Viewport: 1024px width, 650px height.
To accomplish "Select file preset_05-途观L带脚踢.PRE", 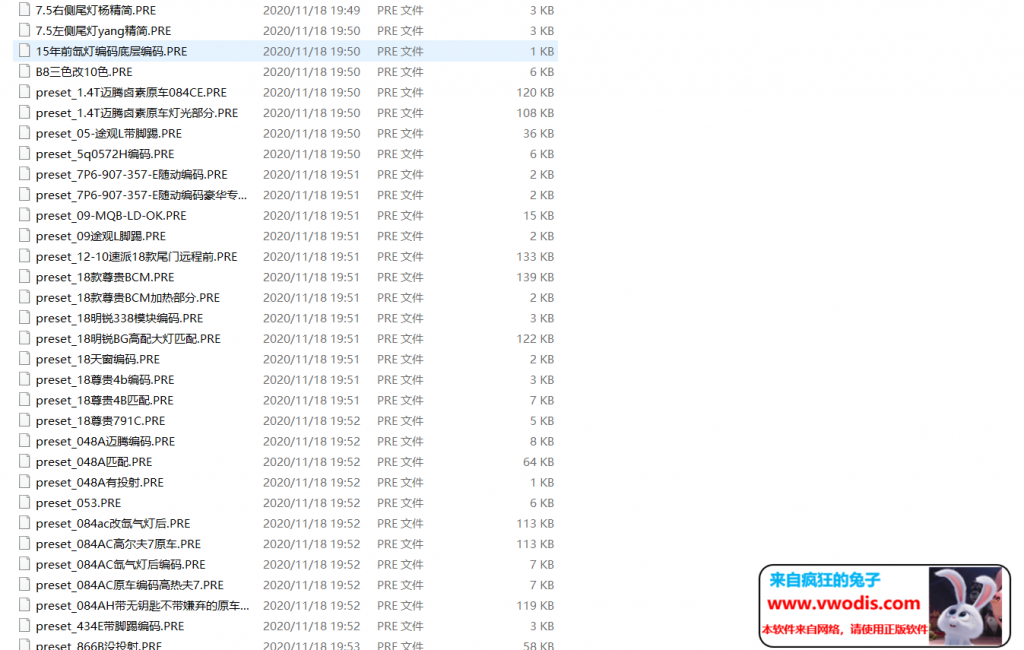I will 108,133.
